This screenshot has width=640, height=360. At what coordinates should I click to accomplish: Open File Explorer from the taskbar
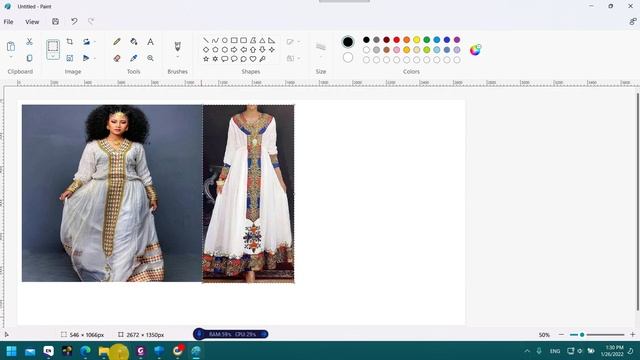coord(104,351)
